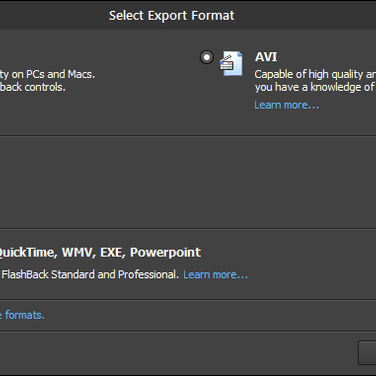Click the word "Professional." before Learn more
The width and height of the screenshot is (376, 376).
pyautogui.click(x=148, y=274)
